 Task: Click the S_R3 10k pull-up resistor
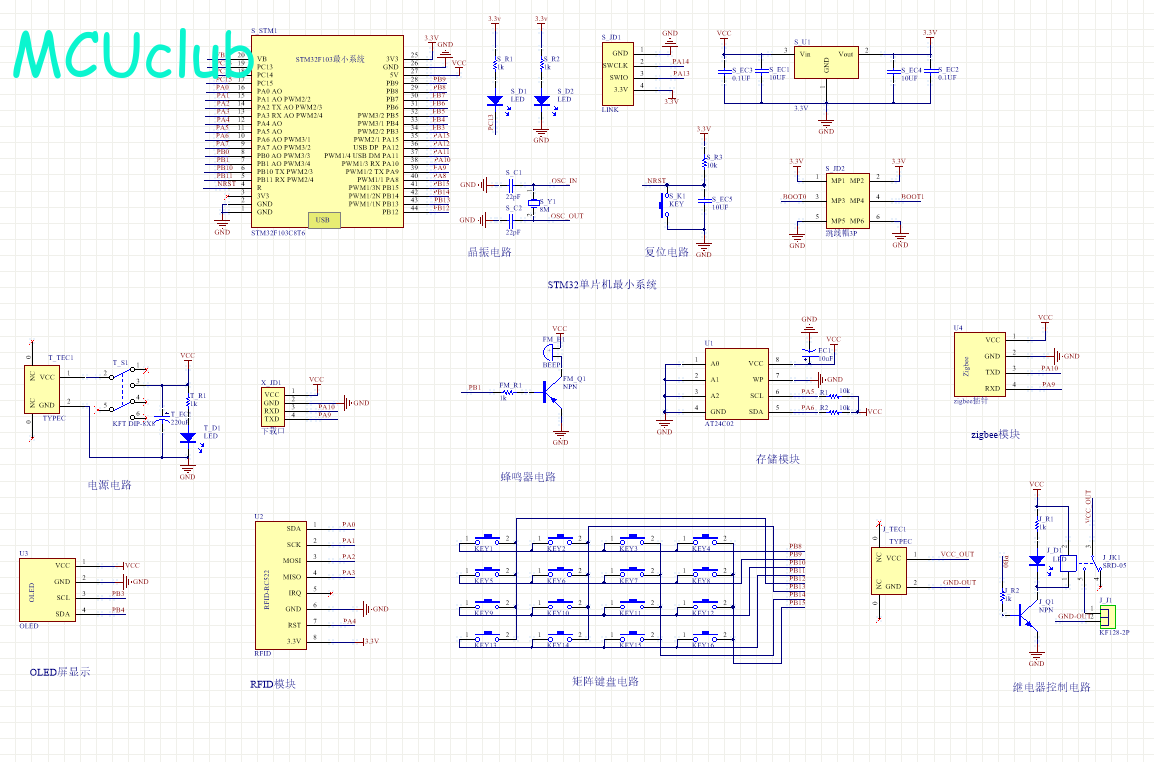(x=704, y=161)
